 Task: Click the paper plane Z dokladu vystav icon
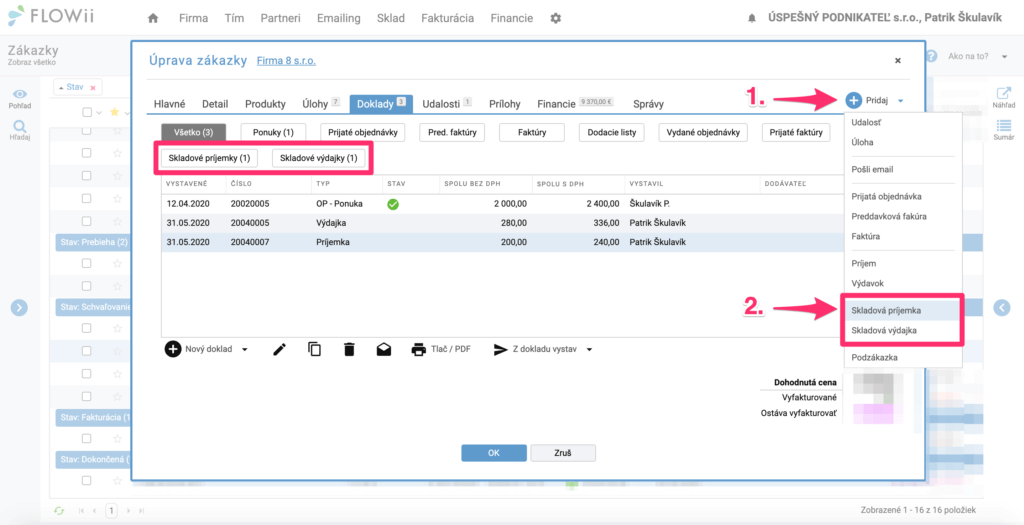tap(500, 349)
